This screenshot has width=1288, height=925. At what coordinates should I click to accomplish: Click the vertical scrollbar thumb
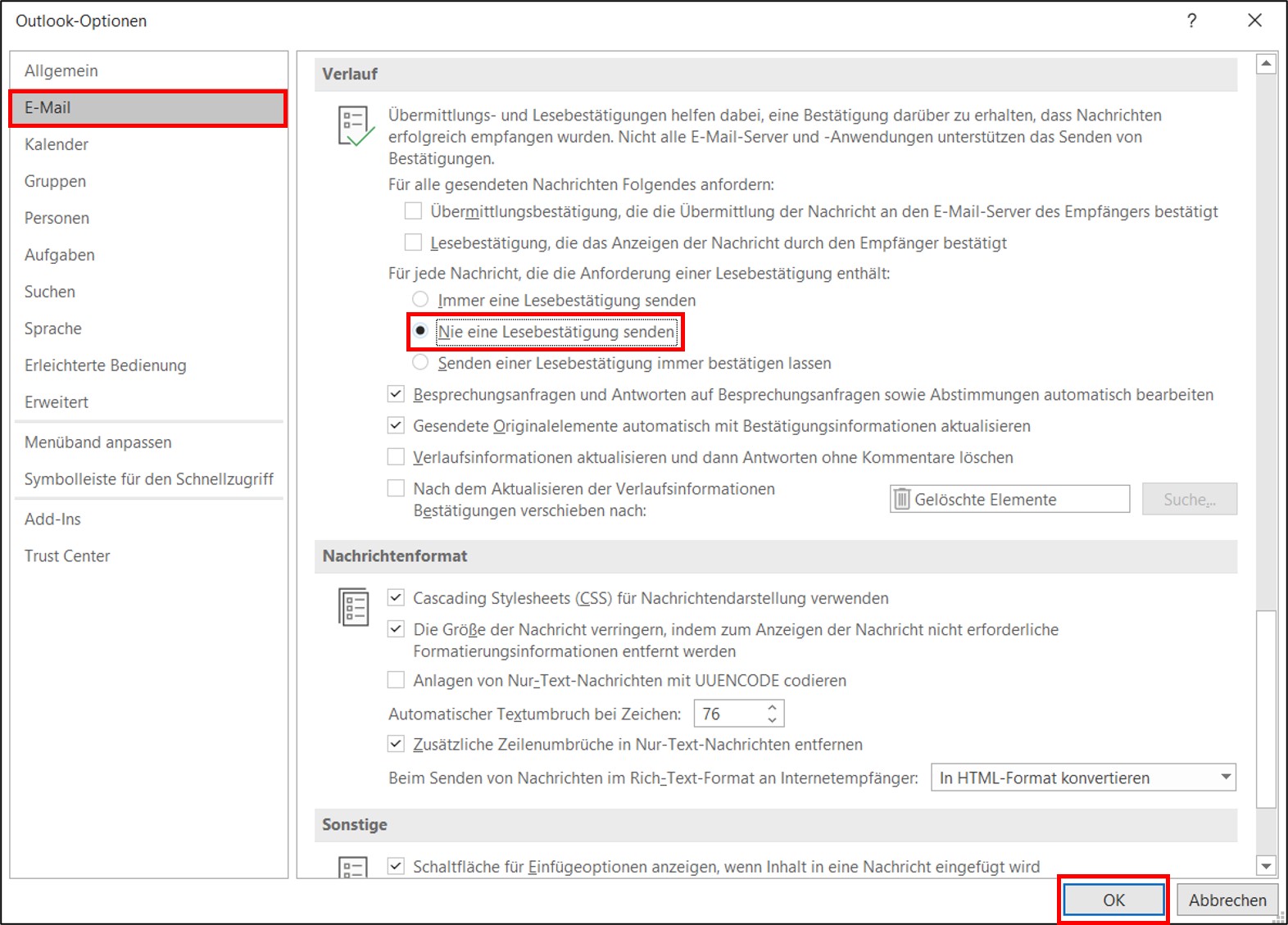(1266, 709)
